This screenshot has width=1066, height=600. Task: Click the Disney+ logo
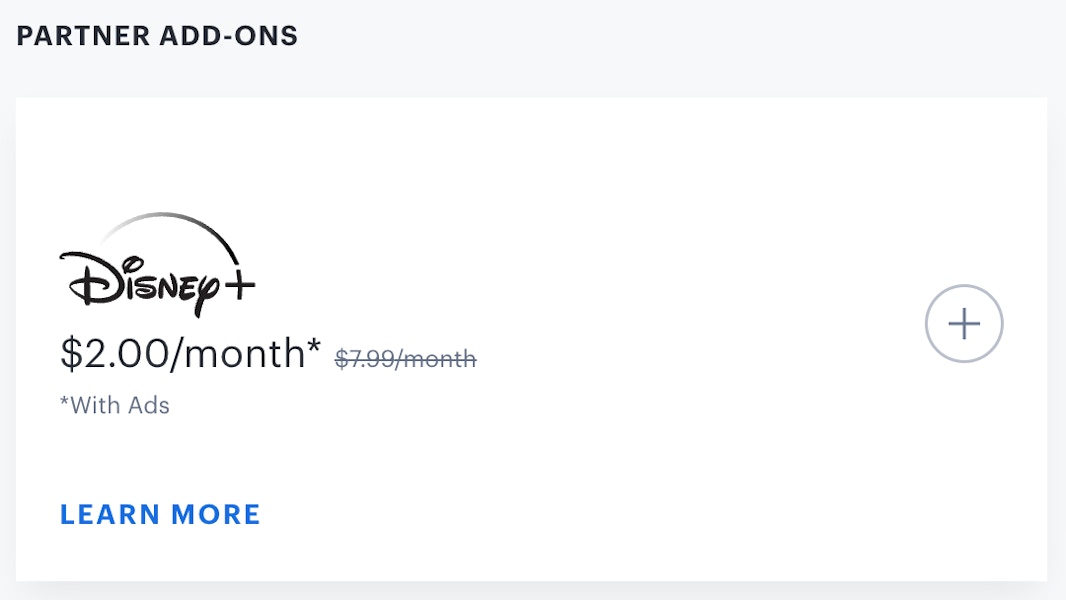[157, 265]
